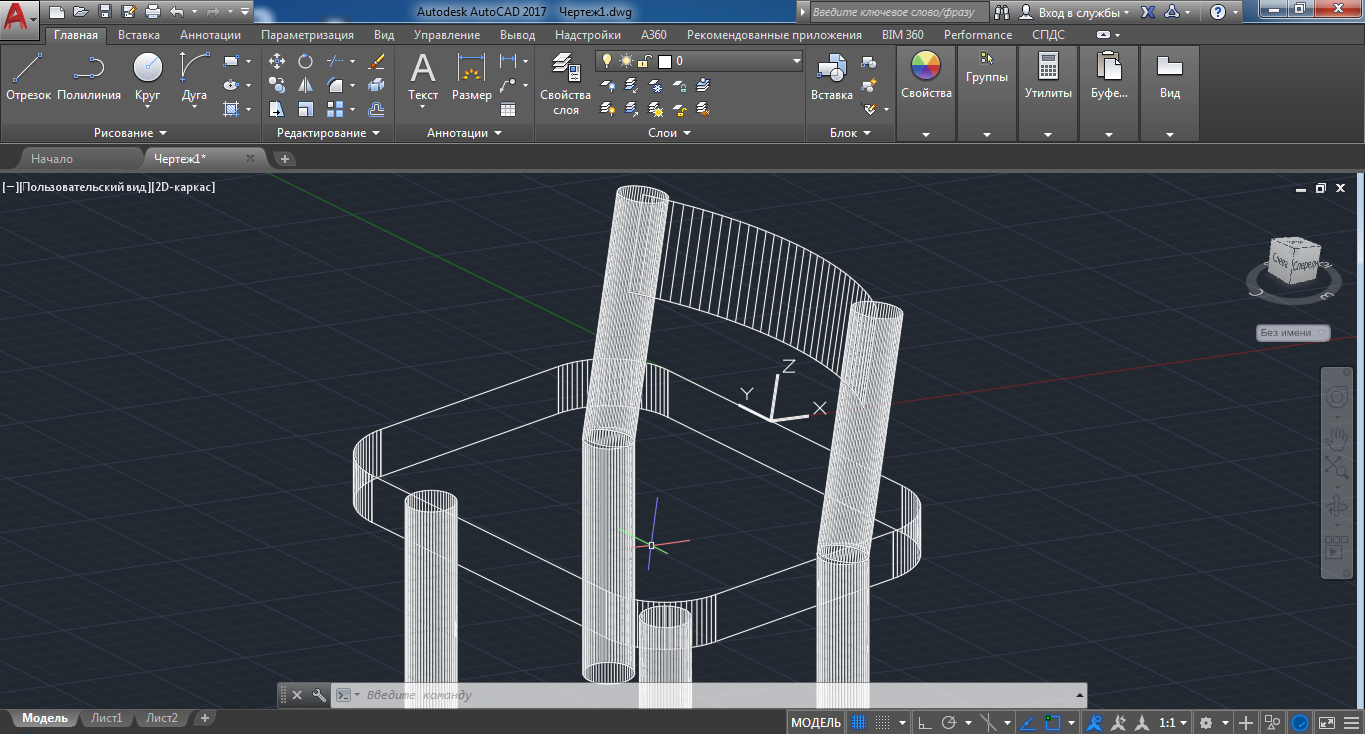Click the ViewCube in the viewport

pos(1294,261)
